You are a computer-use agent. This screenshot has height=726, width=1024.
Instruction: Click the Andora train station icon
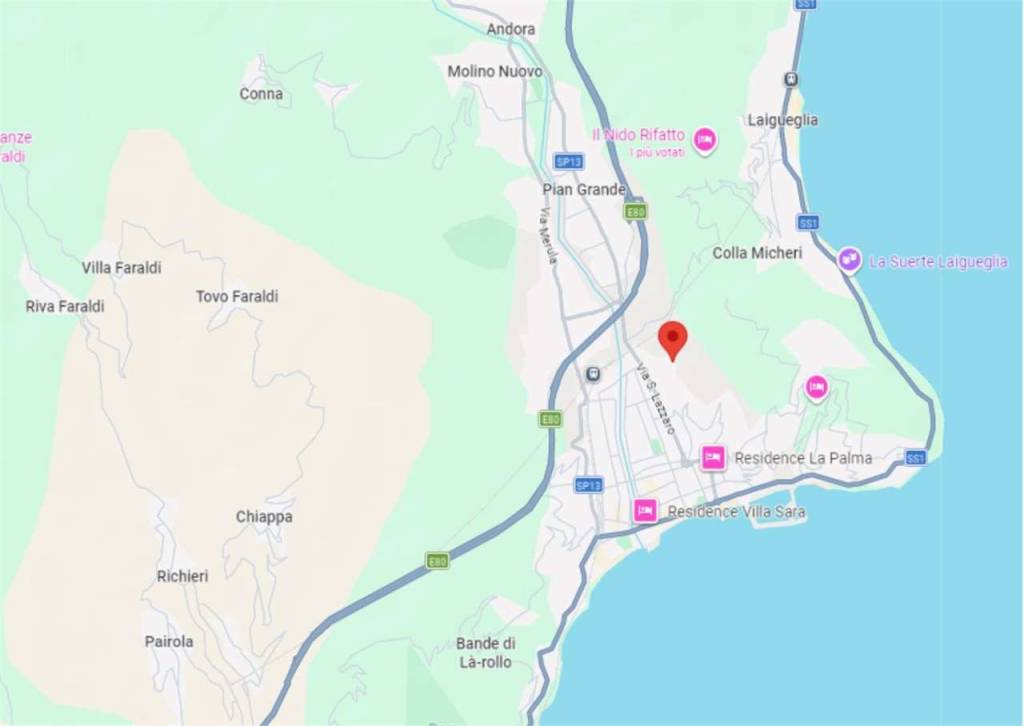593,375
